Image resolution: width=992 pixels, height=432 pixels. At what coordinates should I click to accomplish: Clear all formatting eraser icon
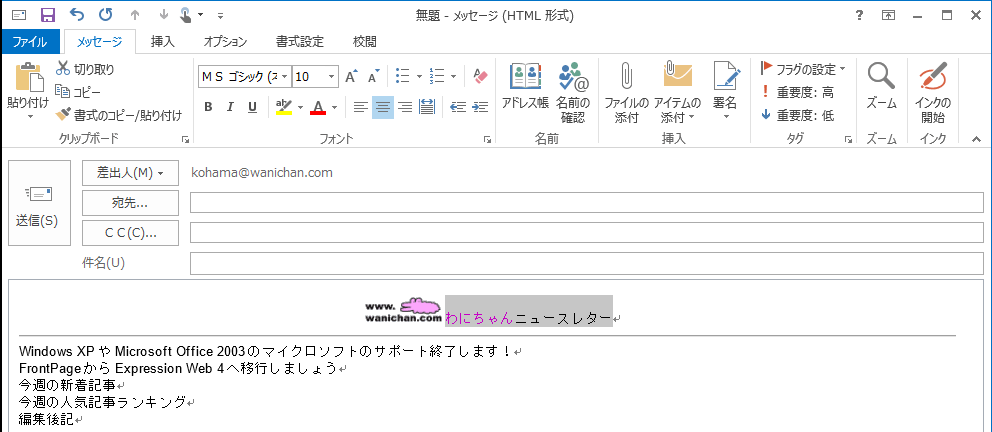tap(481, 77)
